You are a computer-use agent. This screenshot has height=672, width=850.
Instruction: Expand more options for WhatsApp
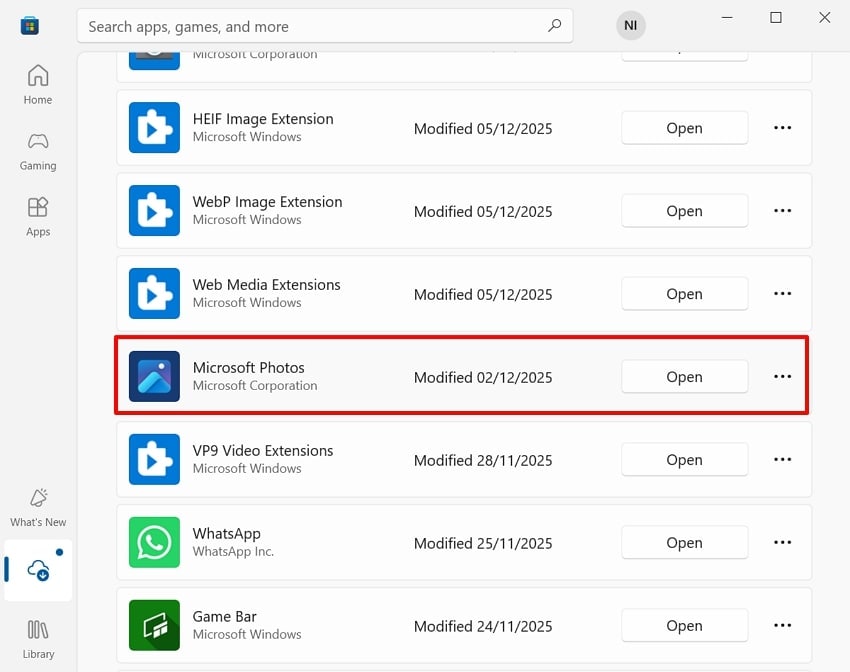coord(782,543)
